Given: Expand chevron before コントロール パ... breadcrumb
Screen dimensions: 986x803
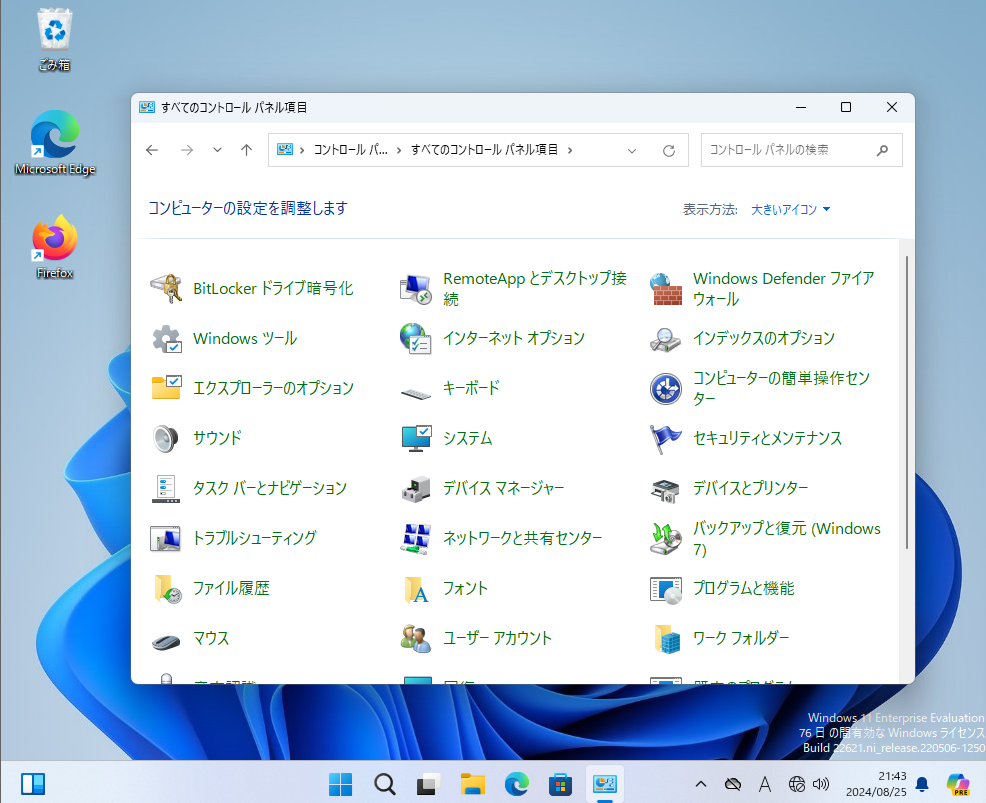Looking at the screenshot, I should point(302,150).
